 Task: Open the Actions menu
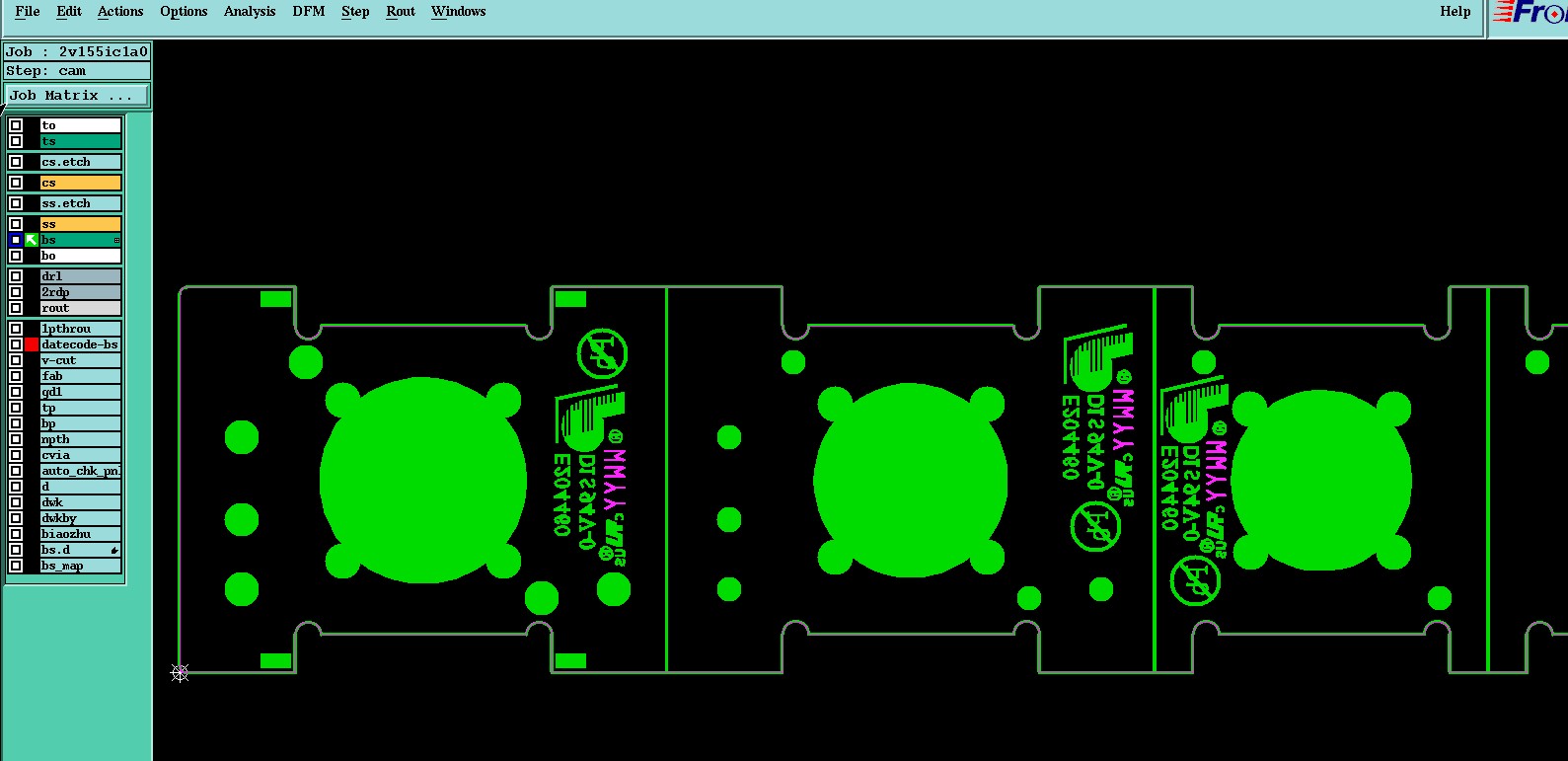pos(120,12)
